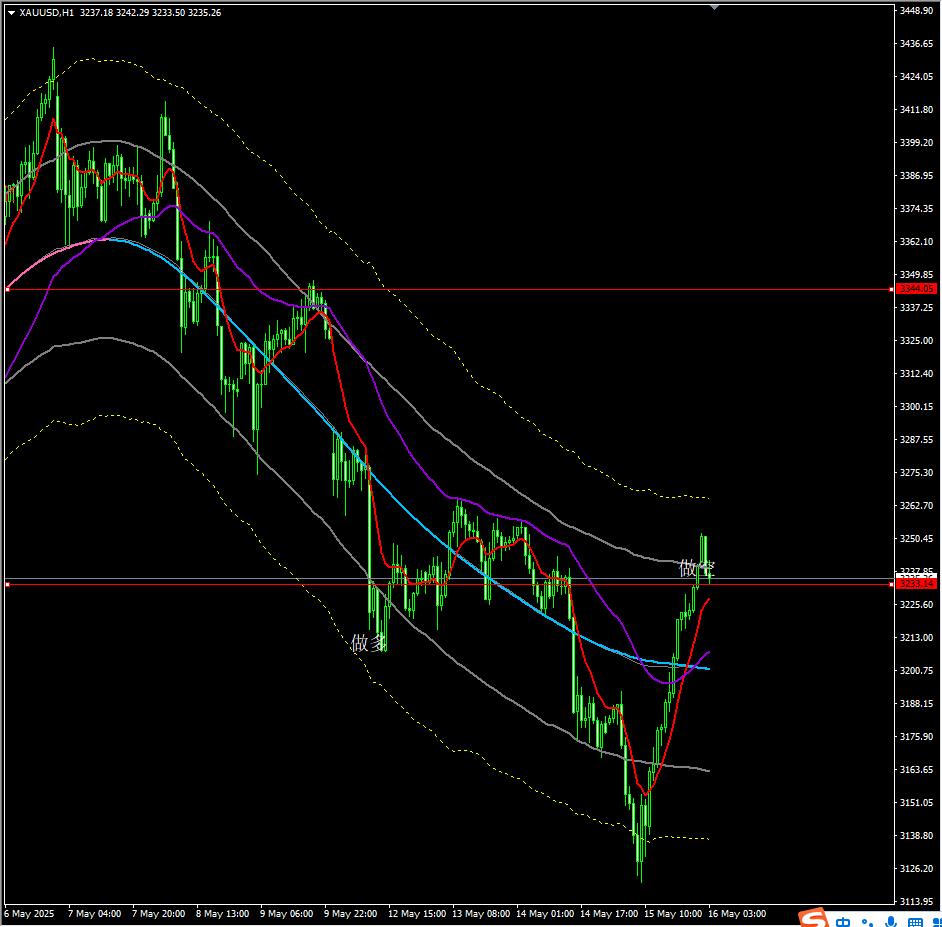The image size is (942, 927).
Task: Click the Sogou input method S icon
Action: [814, 918]
